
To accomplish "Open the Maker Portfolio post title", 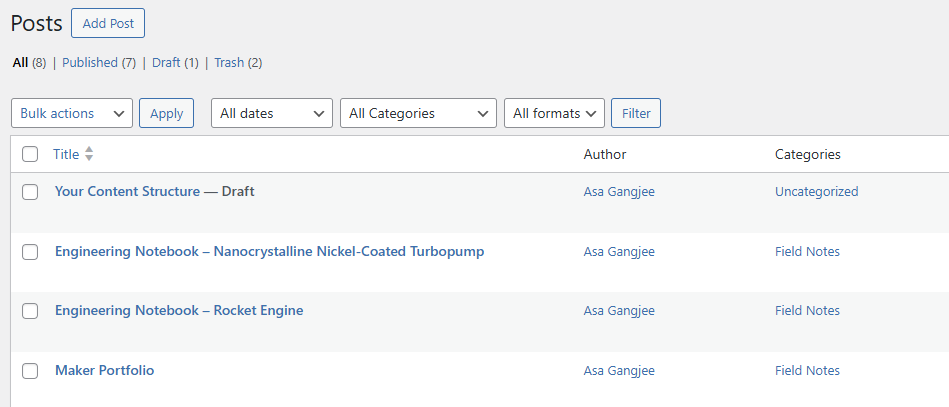I will click(105, 370).
